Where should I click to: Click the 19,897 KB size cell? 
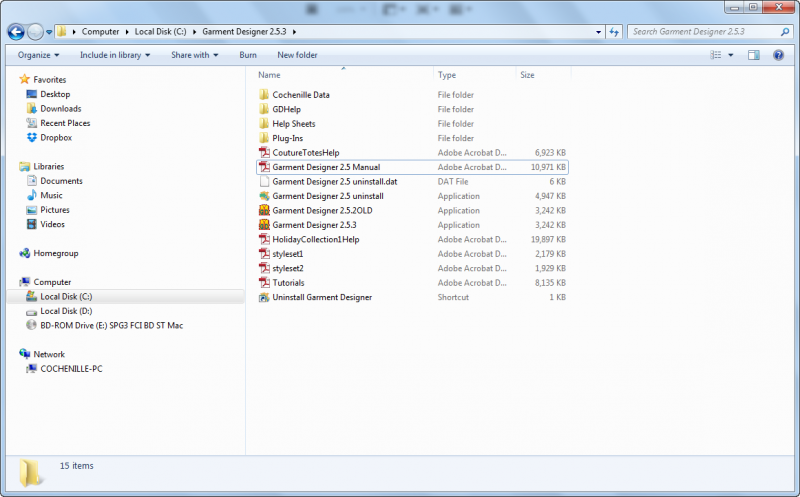548,239
